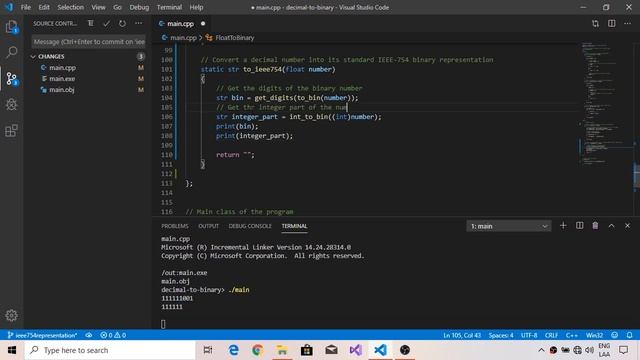Screen dimensions: 640x360
Task: Open the Windows Start menu
Action: [12, 350]
